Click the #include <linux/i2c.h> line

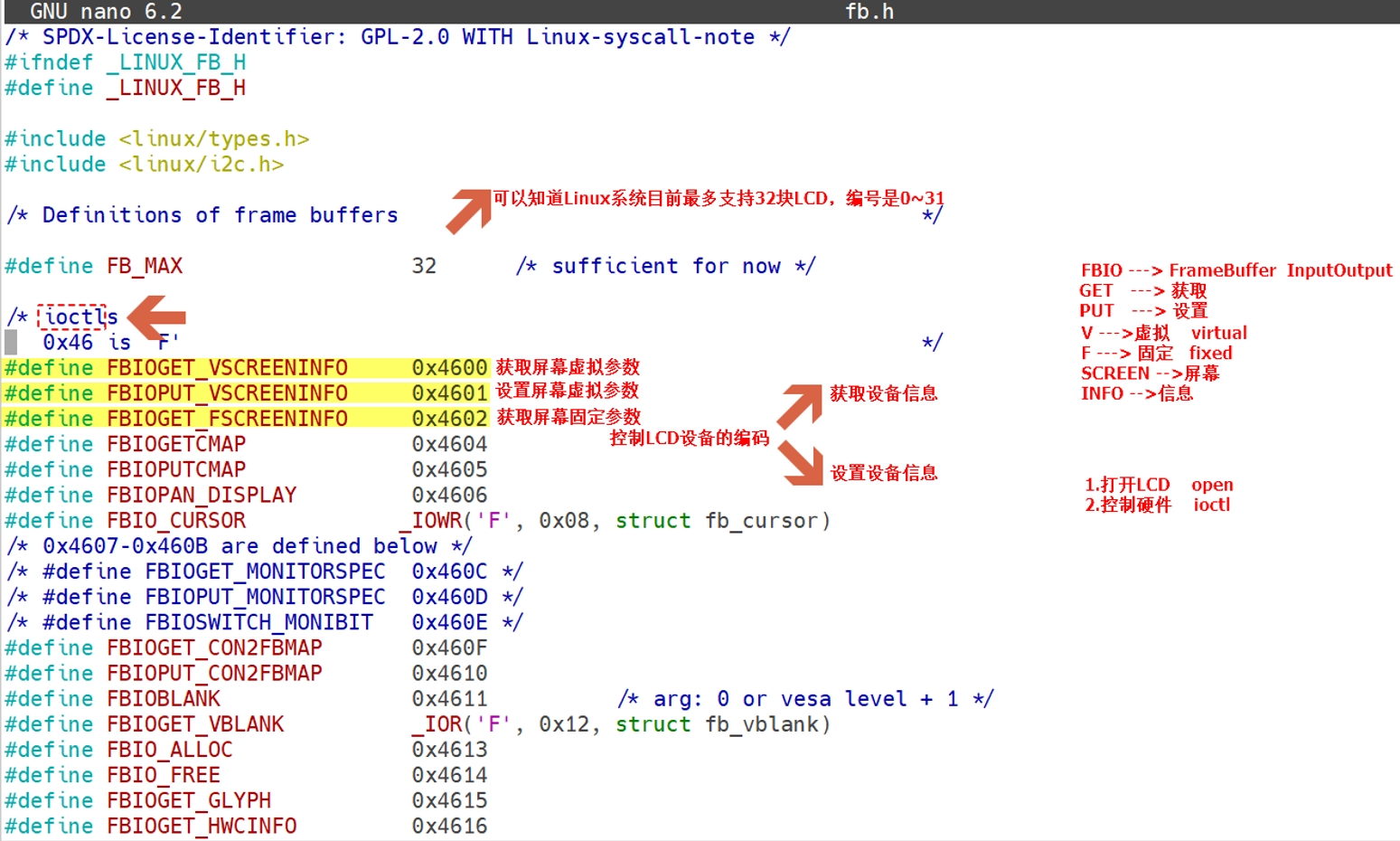click(145, 164)
